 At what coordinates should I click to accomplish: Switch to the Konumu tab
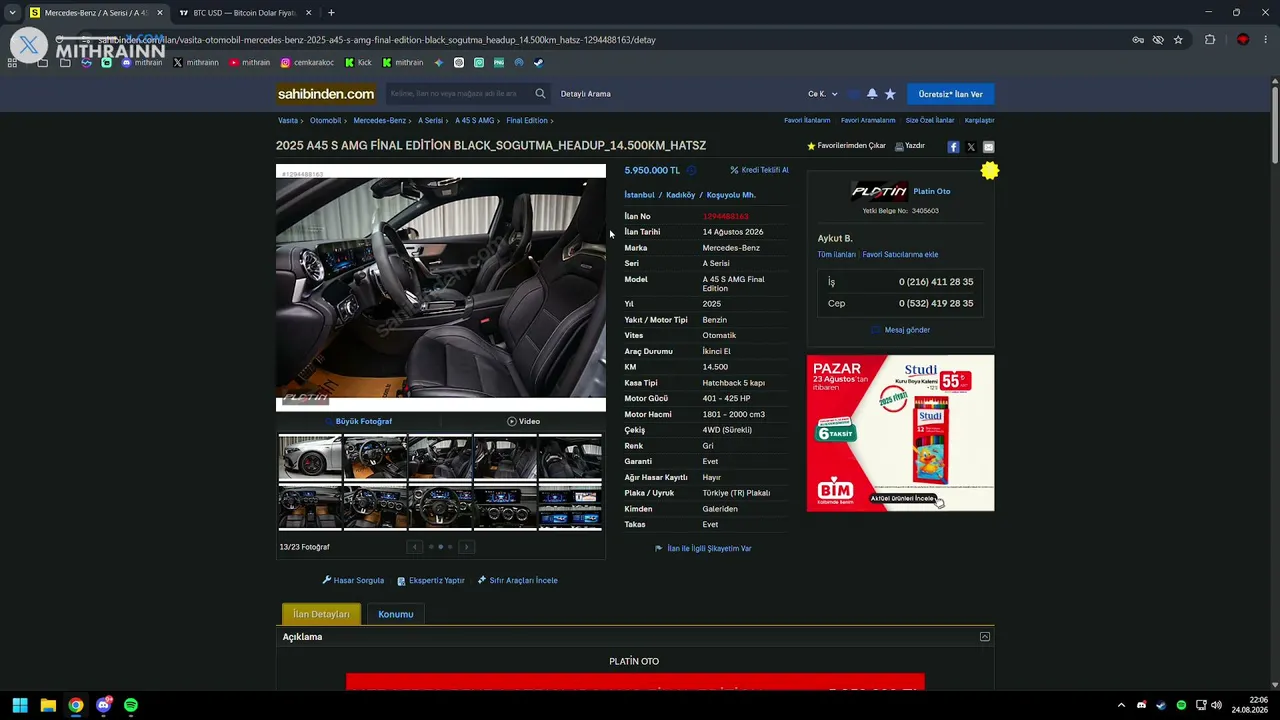(x=396, y=614)
